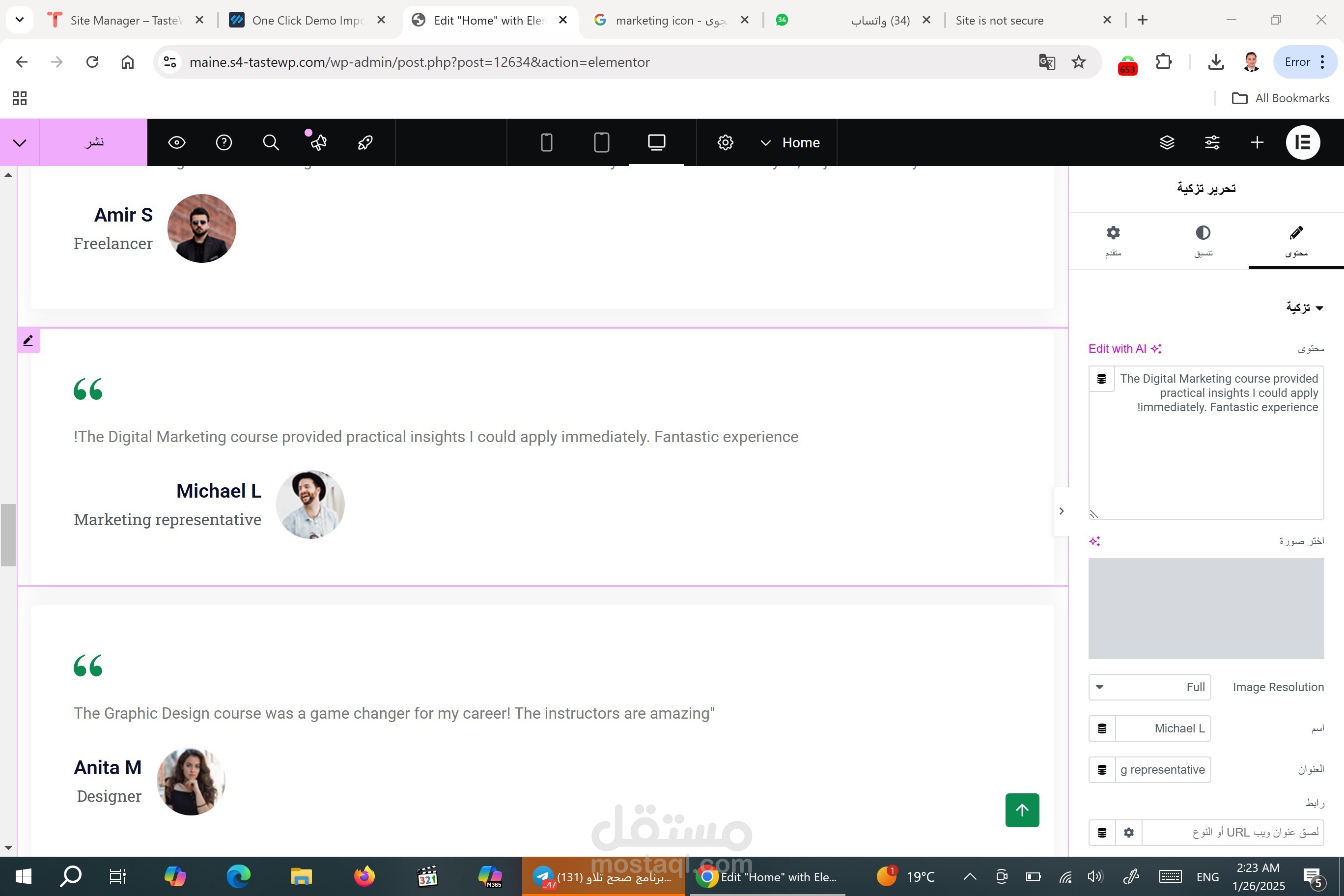Open site settings sliders icon
The image size is (1344, 896).
pos(1212,142)
